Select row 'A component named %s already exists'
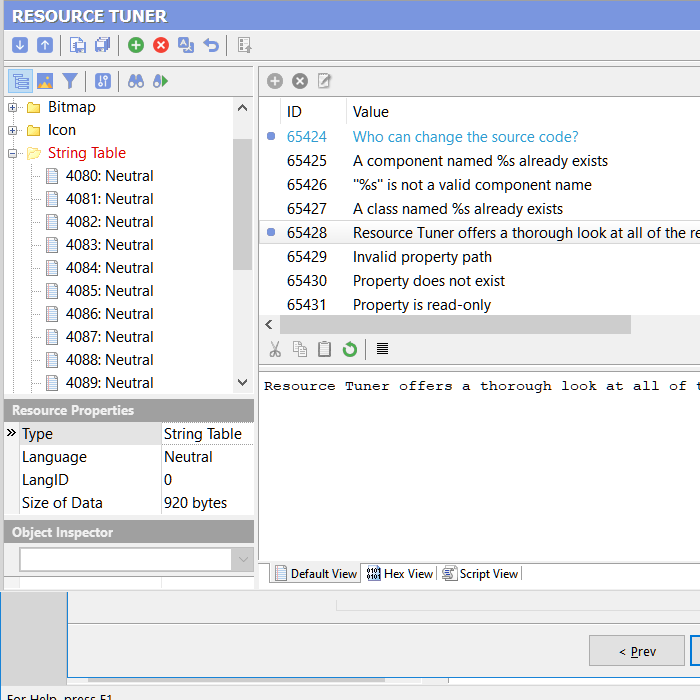Image resolution: width=700 pixels, height=700 pixels. 479,161
